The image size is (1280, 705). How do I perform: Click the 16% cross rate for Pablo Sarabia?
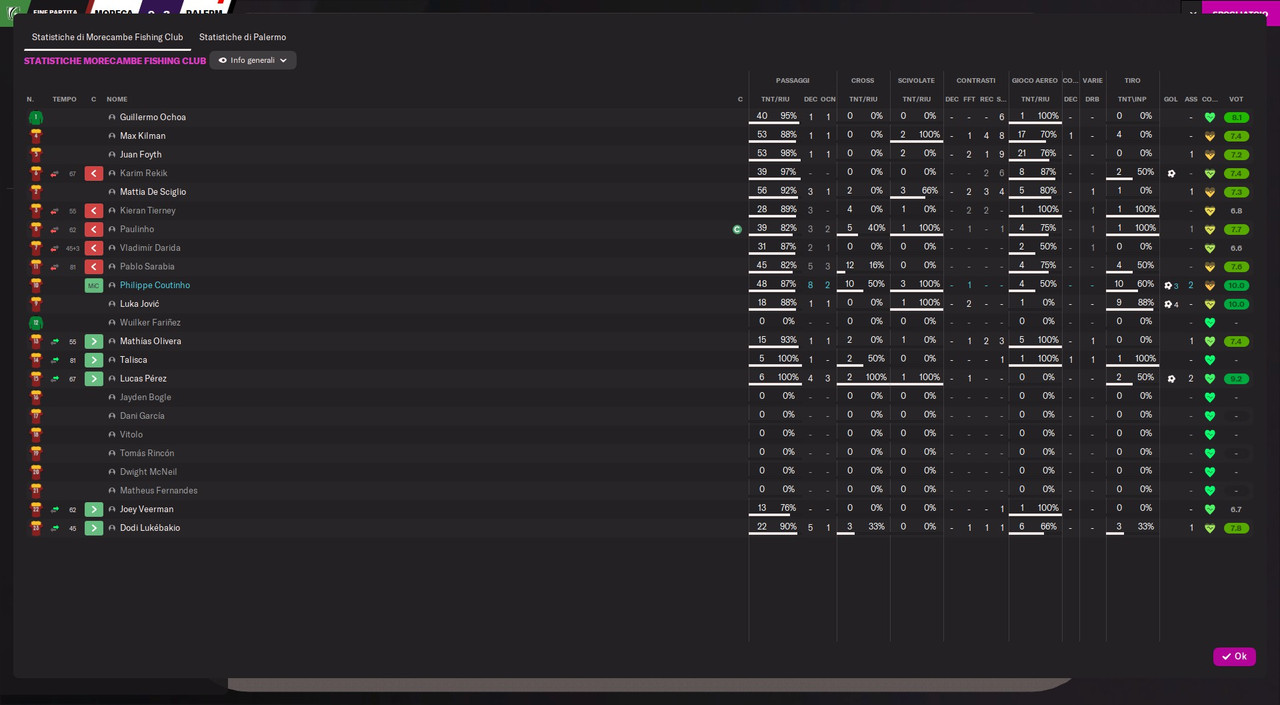click(x=877, y=266)
